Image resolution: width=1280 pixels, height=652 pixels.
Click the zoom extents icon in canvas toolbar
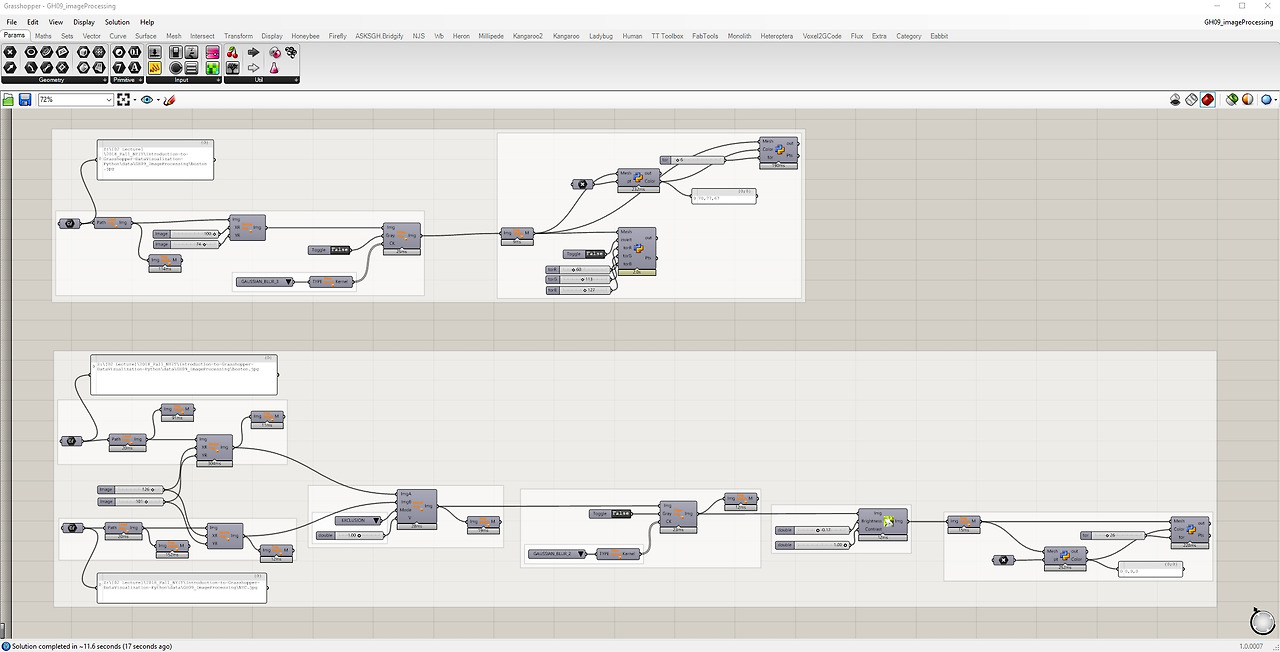click(124, 100)
